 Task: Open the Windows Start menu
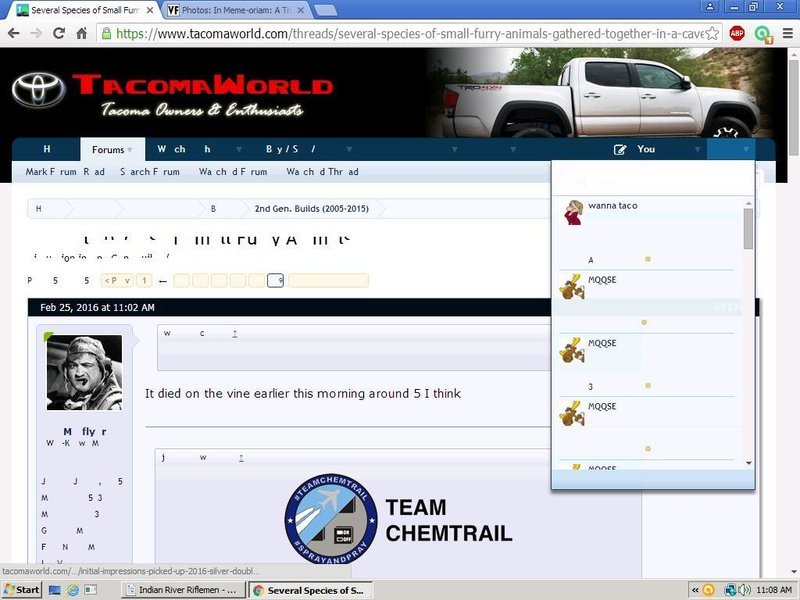pos(21,590)
